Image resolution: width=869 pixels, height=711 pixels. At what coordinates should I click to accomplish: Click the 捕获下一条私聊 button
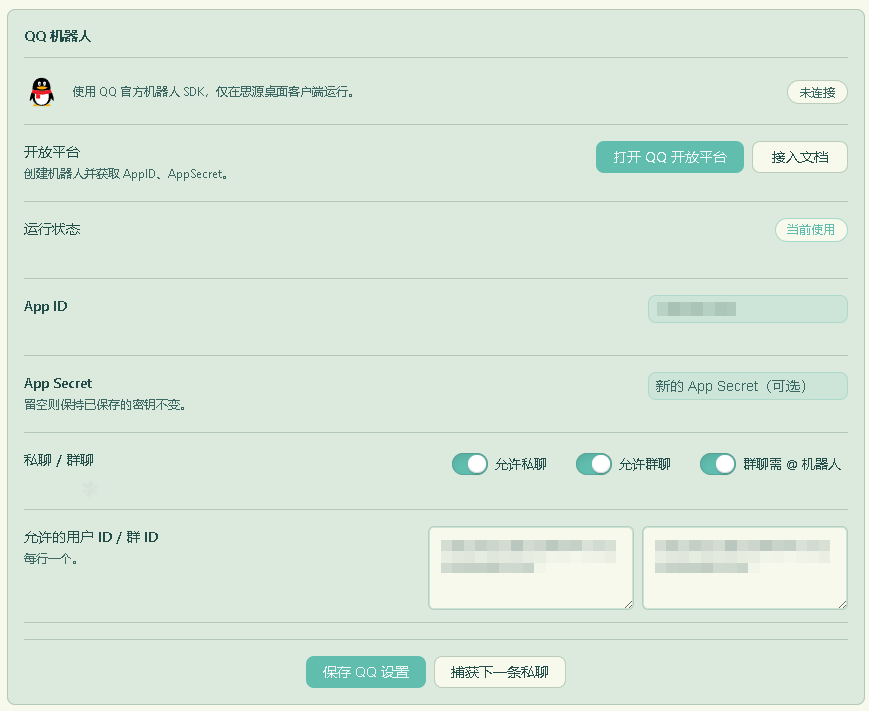tap(499, 672)
